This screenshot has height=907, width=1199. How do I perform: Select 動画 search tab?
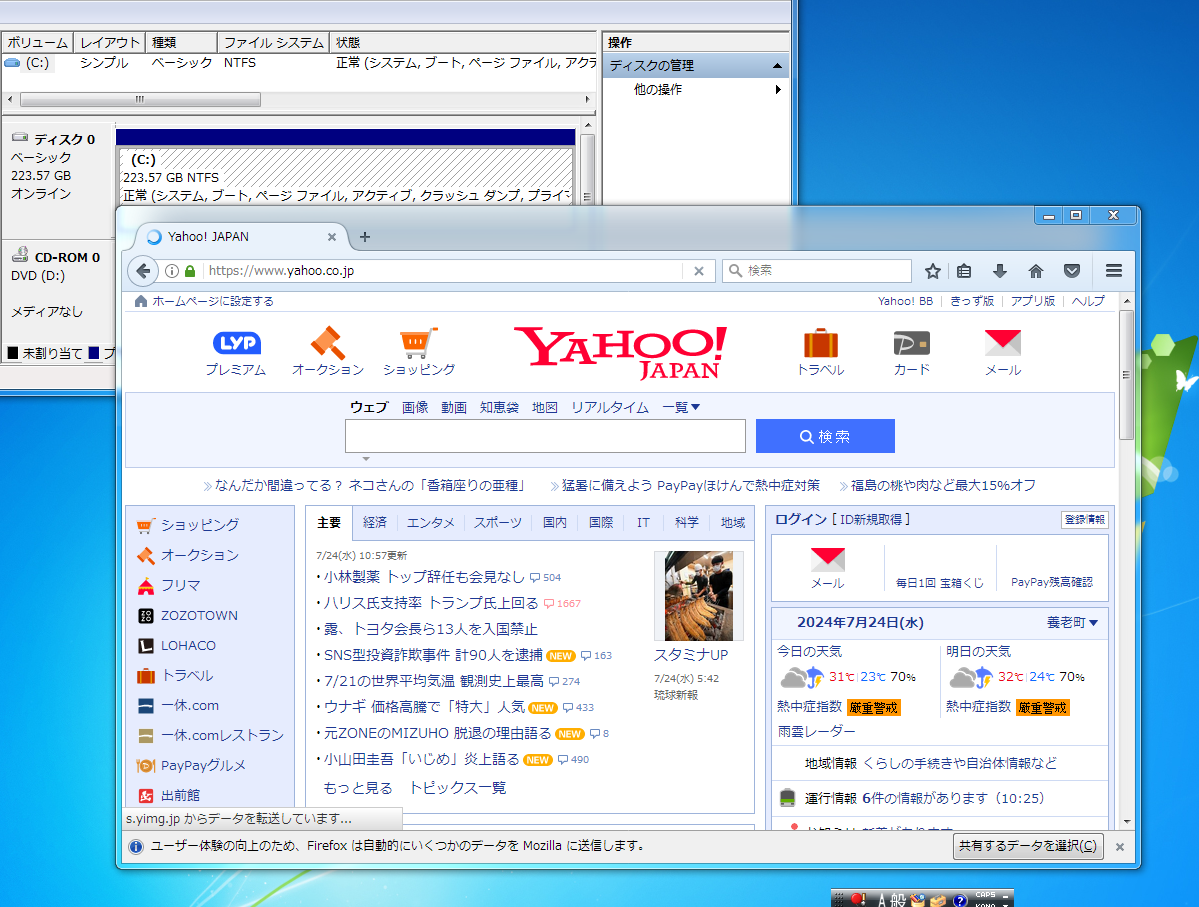click(x=453, y=408)
